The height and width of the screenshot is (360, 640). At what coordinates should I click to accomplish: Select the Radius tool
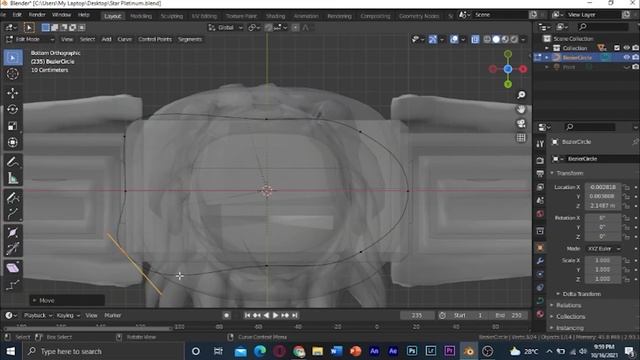tap(13, 232)
